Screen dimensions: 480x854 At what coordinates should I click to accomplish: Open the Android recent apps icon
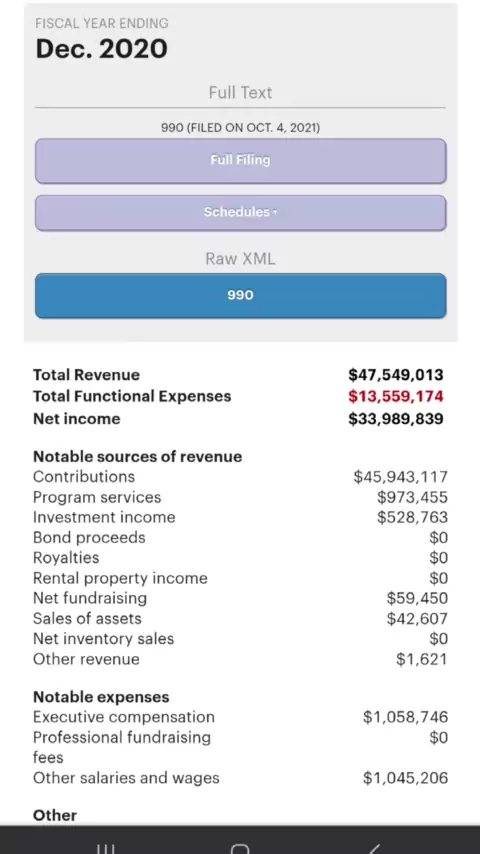(105, 849)
